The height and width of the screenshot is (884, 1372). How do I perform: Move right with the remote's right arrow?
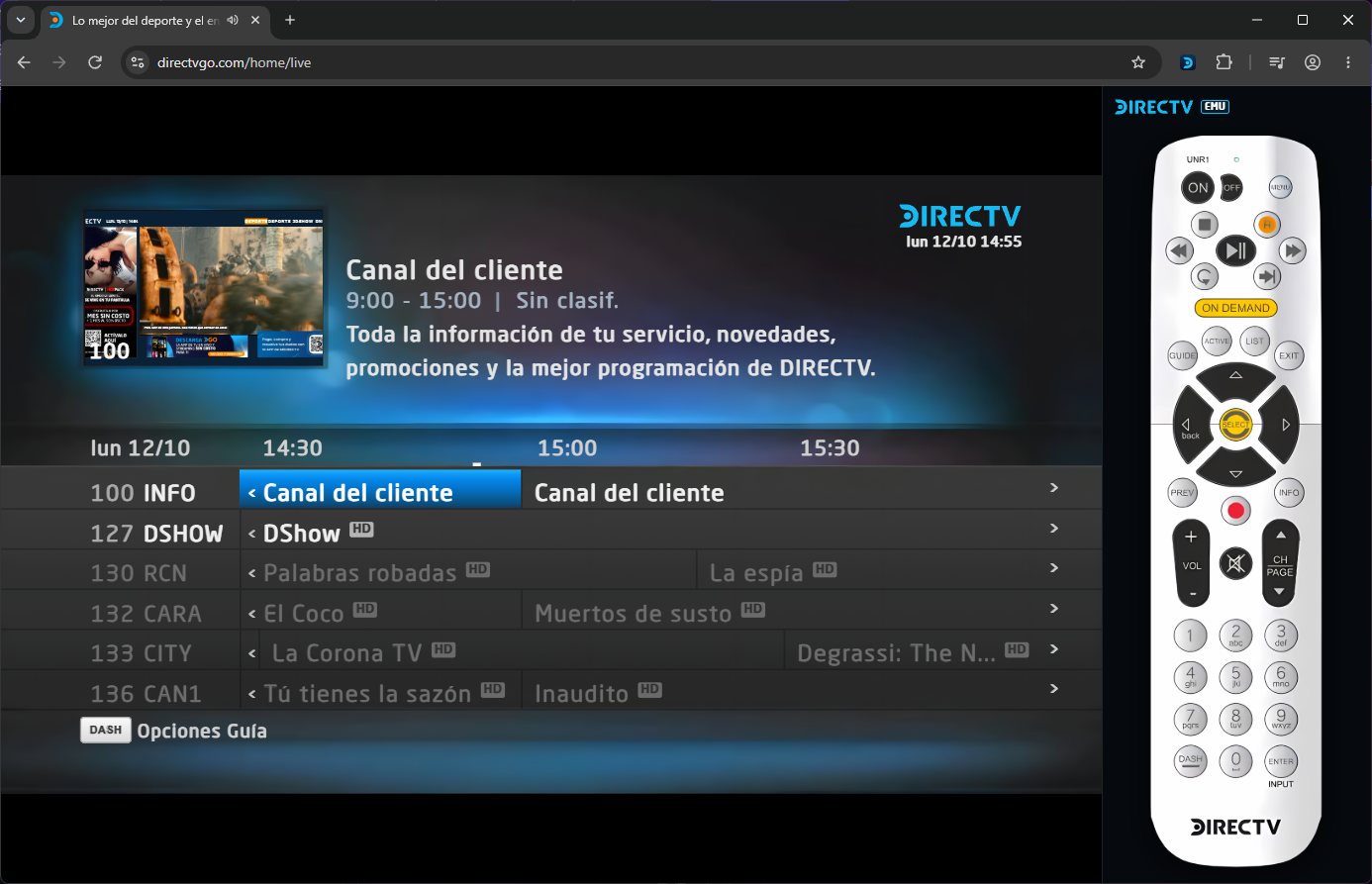(x=1283, y=425)
